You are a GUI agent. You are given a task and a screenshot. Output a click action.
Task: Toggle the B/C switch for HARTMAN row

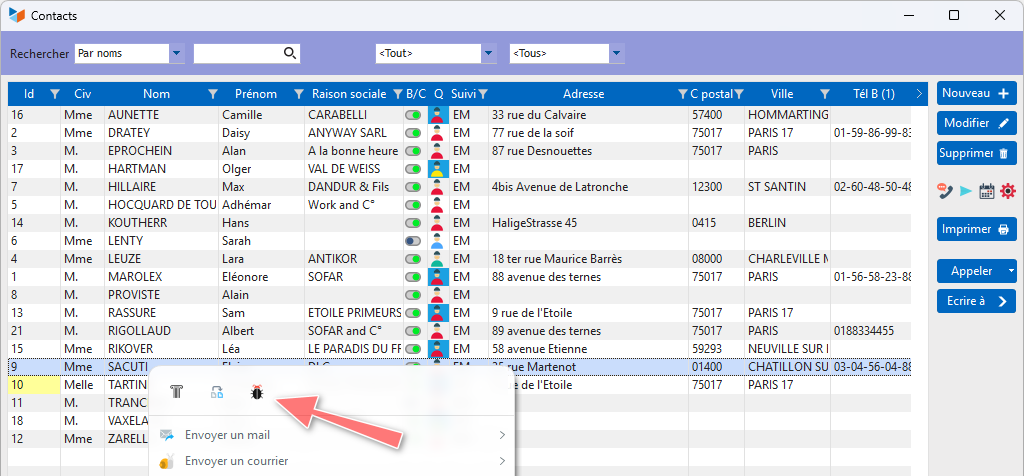click(x=412, y=169)
